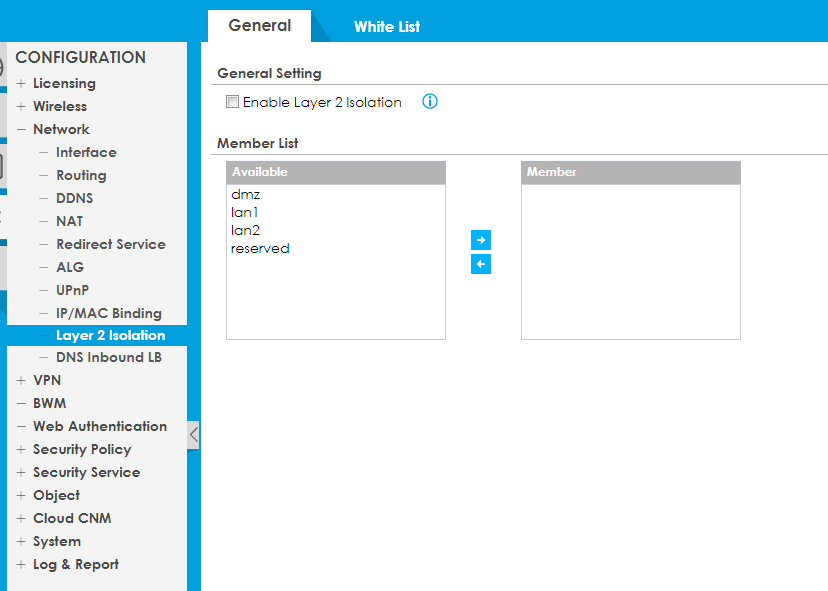Click the info icon beside Layer 2 Isolation
Image resolution: width=828 pixels, height=591 pixels.
pyautogui.click(x=430, y=102)
